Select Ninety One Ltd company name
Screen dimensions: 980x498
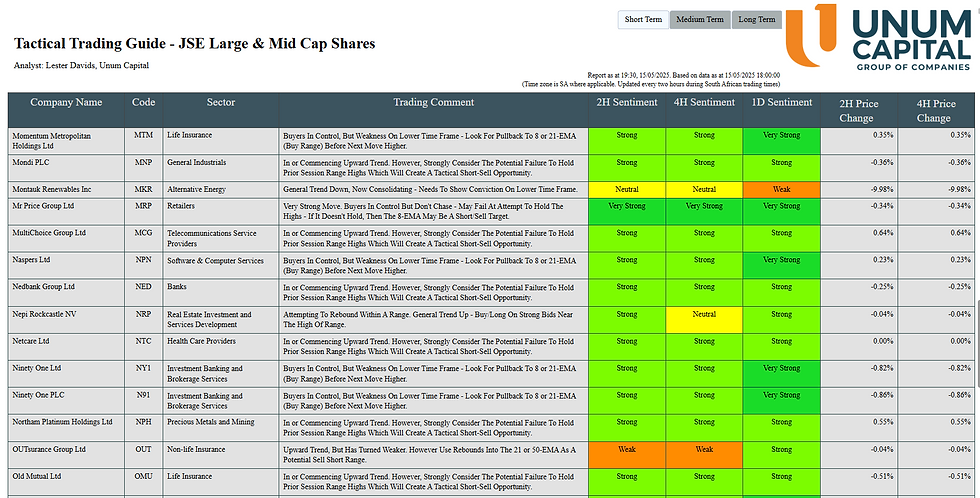click(x=37, y=368)
